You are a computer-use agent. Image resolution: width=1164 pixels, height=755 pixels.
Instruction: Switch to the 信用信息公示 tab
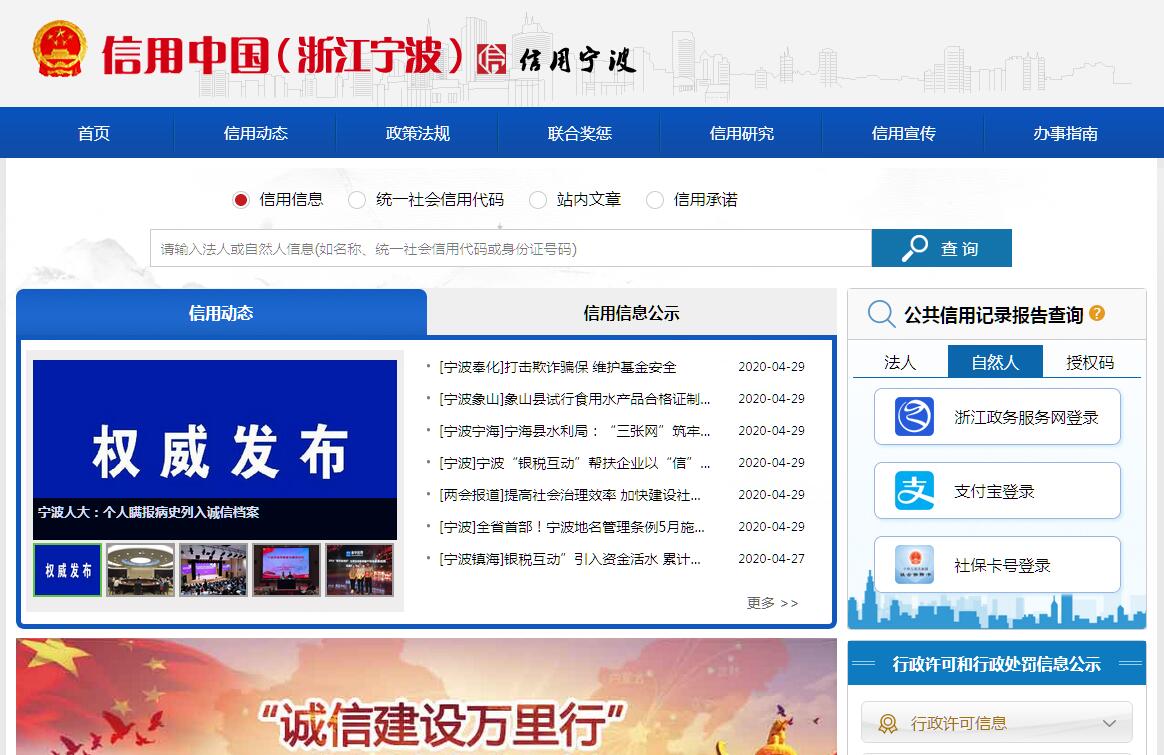(x=631, y=313)
